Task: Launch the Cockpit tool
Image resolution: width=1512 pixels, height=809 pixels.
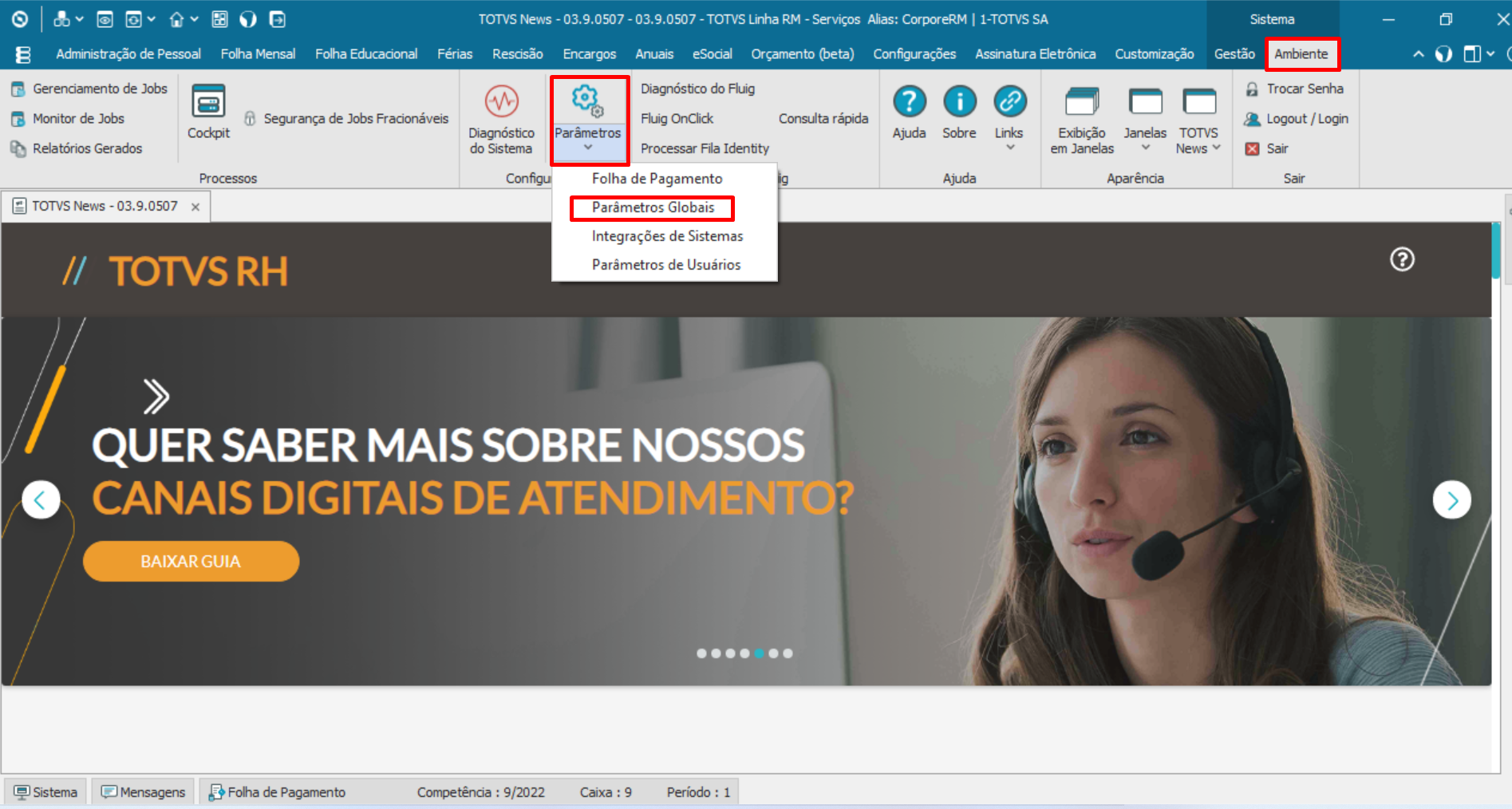Action: pos(208,112)
